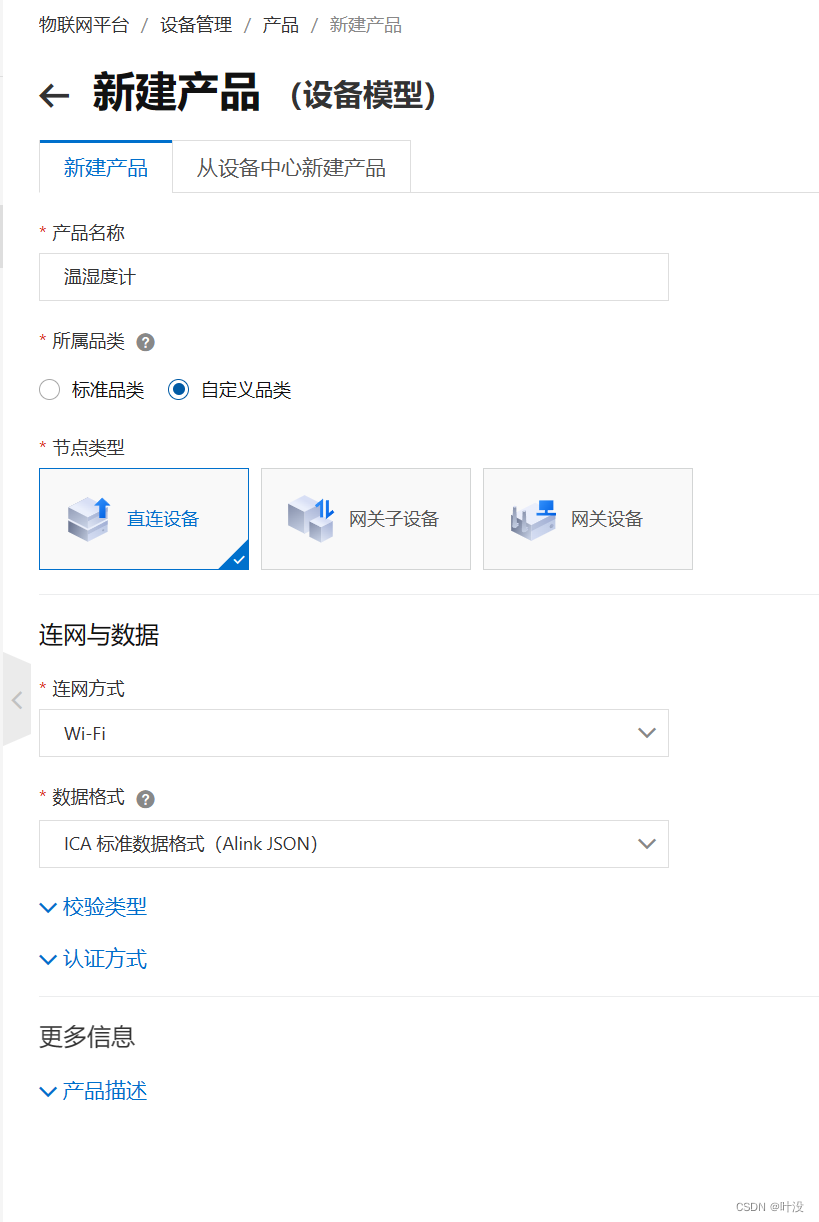819x1222 pixels.
Task: Expand the 校验类型 section
Action: [x=92, y=907]
